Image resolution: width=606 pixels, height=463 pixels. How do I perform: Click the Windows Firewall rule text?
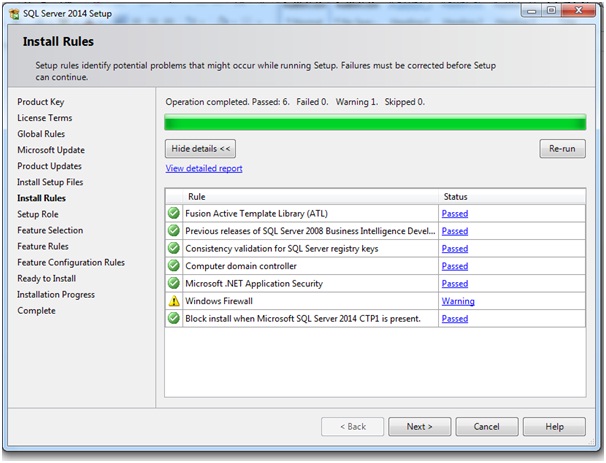pyautogui.click(x=219, y=301)
